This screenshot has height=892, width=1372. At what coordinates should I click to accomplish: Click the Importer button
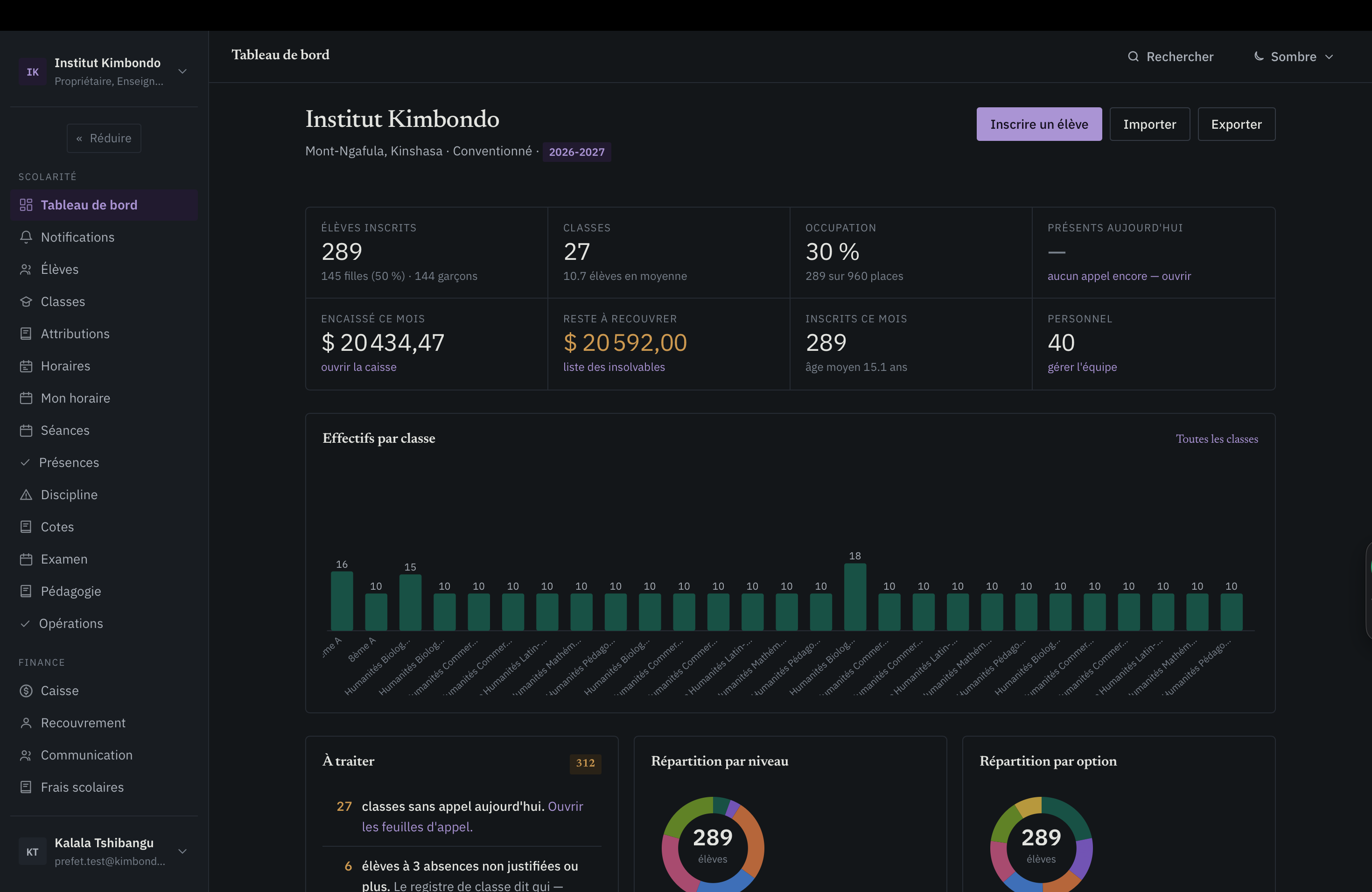click(1149, 124)
